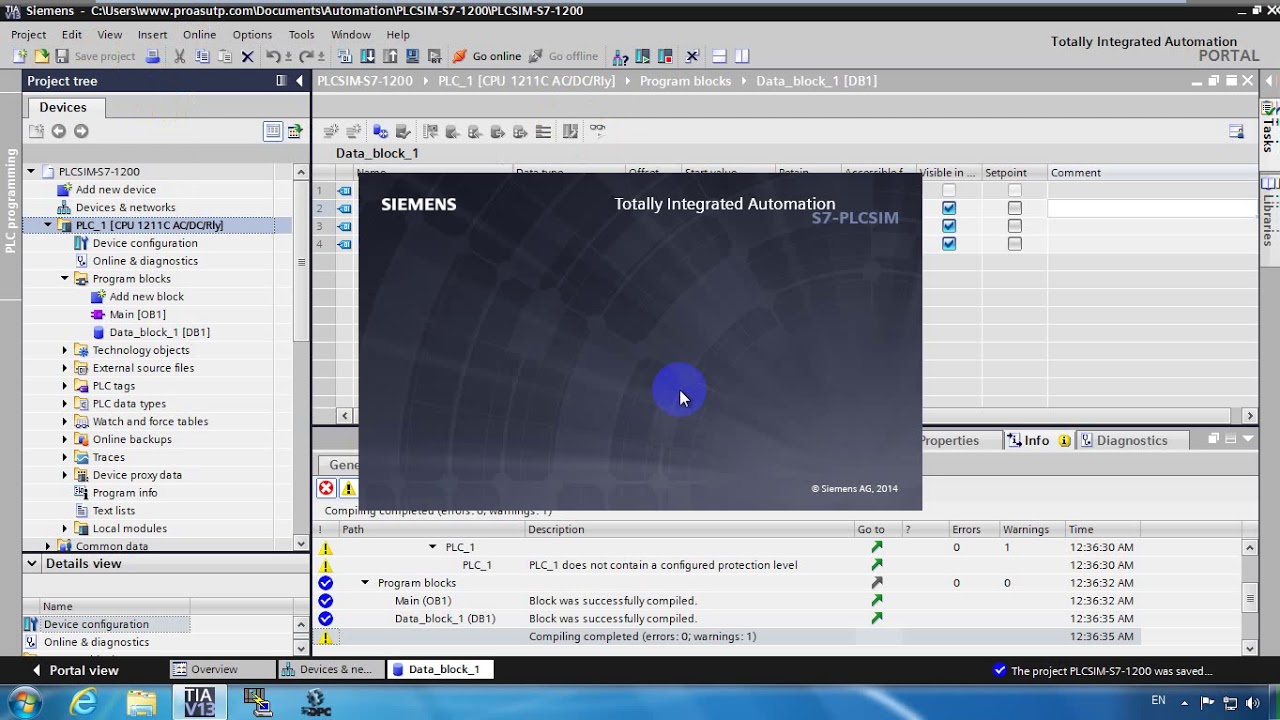The width and height of the screenshot is (1280, 720).
Task: Click Program blocks in breadcrumb path
Action: pyautogui.click(x=685, y=81)
